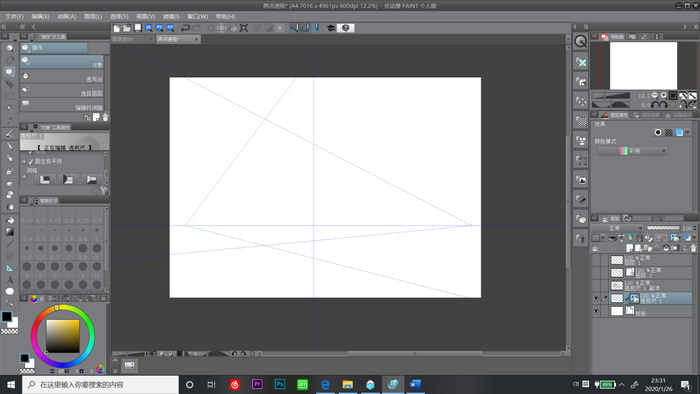Screen dimensions: 700x394
Task: Select the text tool marked A
Action: (9, 280)
